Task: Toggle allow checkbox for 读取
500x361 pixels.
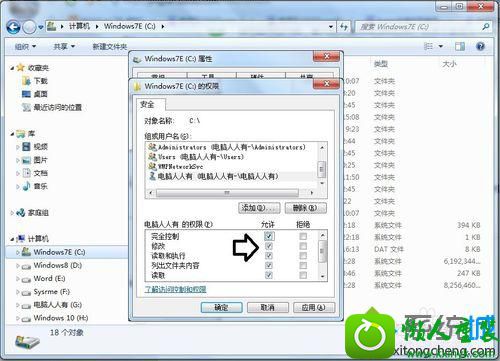Action: [269, 275]
